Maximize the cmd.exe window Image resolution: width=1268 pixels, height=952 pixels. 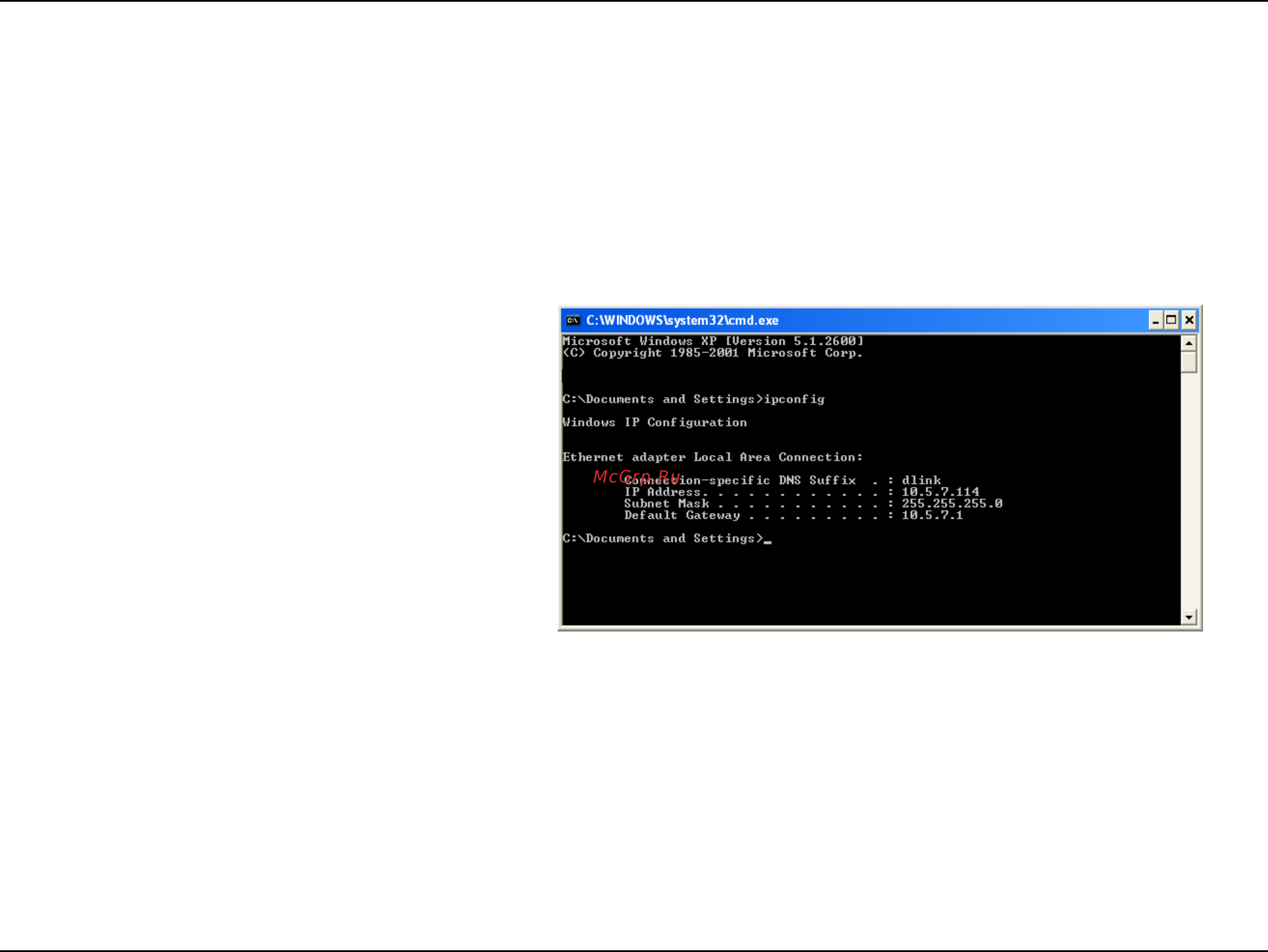1172,321
